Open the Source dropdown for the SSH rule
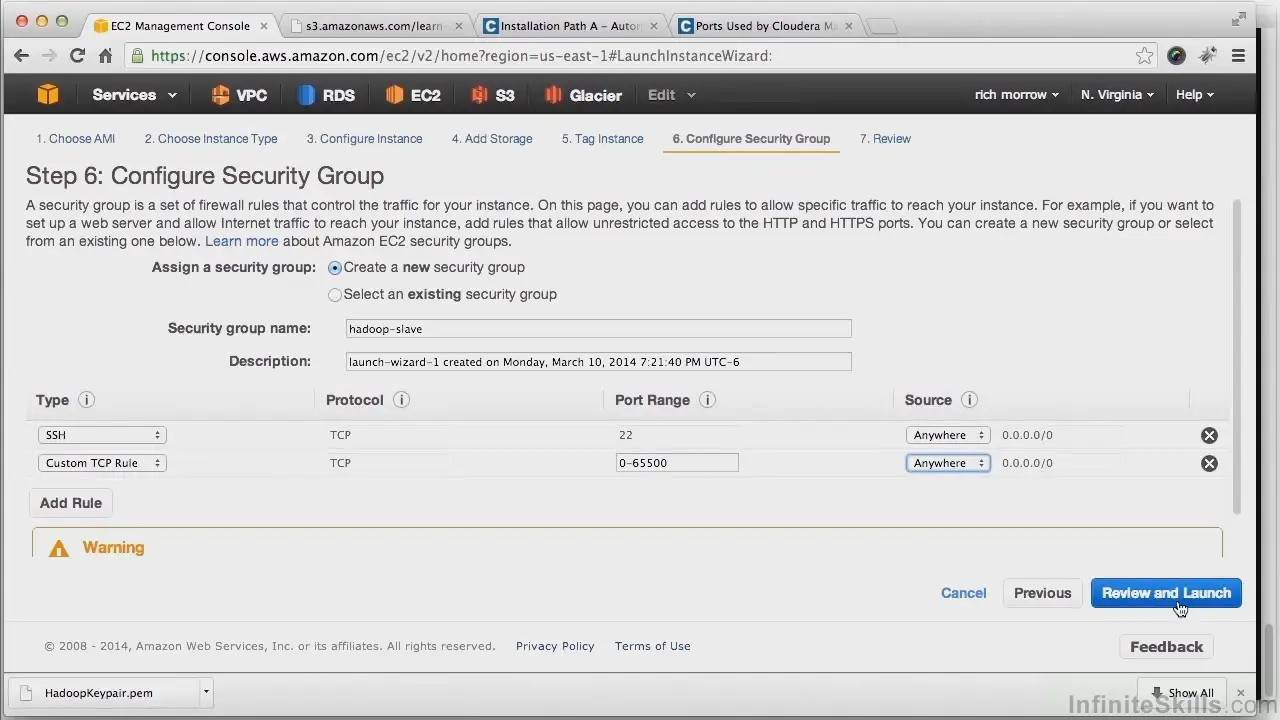Image resolution: width=1280 pixels, height=720 pixels. coord(948,435)
